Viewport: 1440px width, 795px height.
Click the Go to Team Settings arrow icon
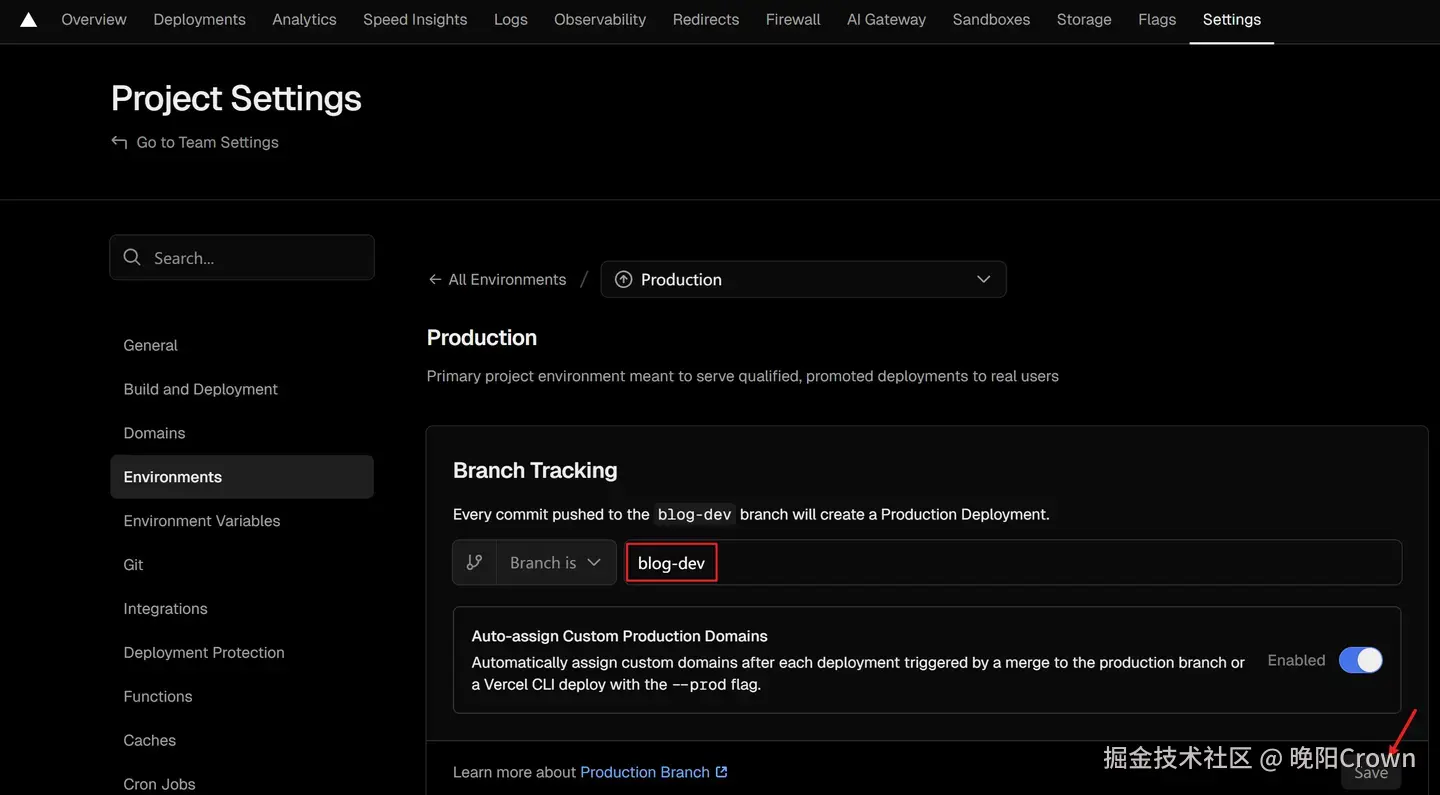coord(119,142)
